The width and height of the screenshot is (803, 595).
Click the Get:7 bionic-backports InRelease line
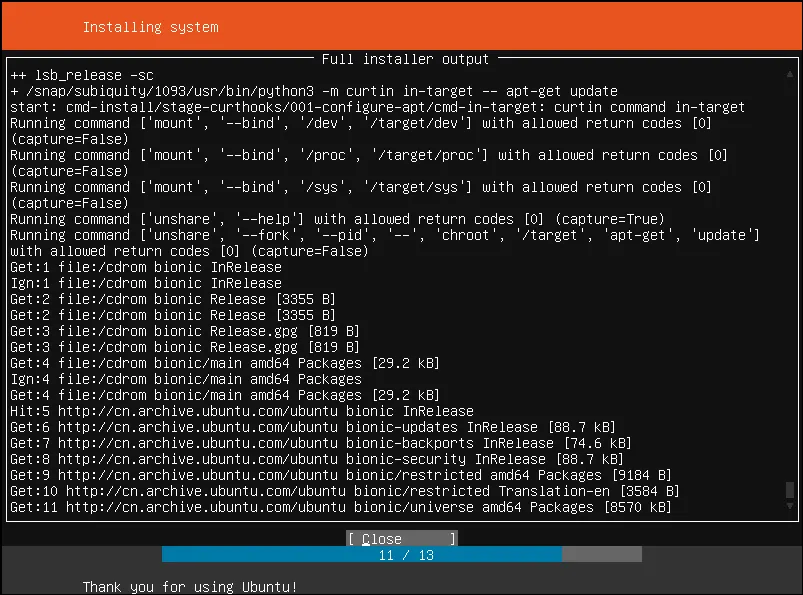(x=321, y=443)
